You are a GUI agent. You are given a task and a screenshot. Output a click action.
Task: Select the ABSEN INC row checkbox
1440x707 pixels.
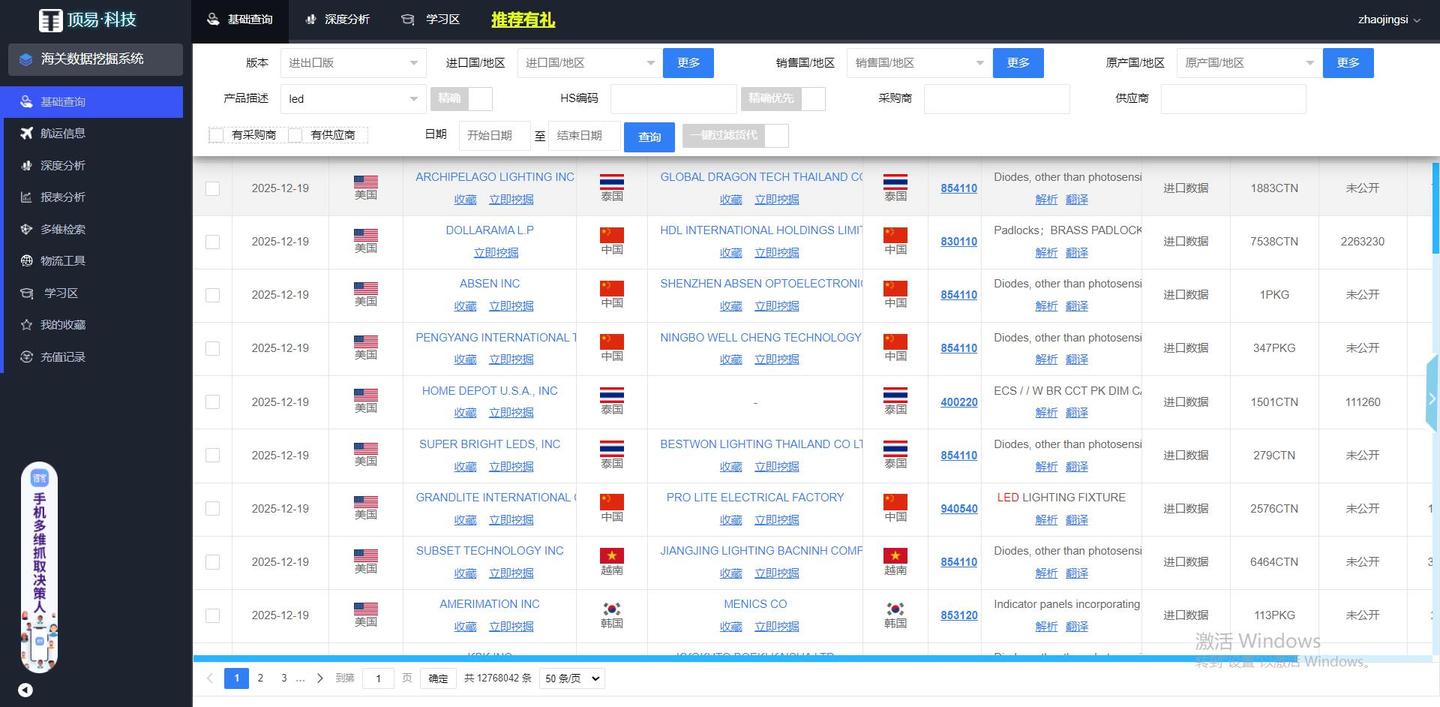point(212,295)
